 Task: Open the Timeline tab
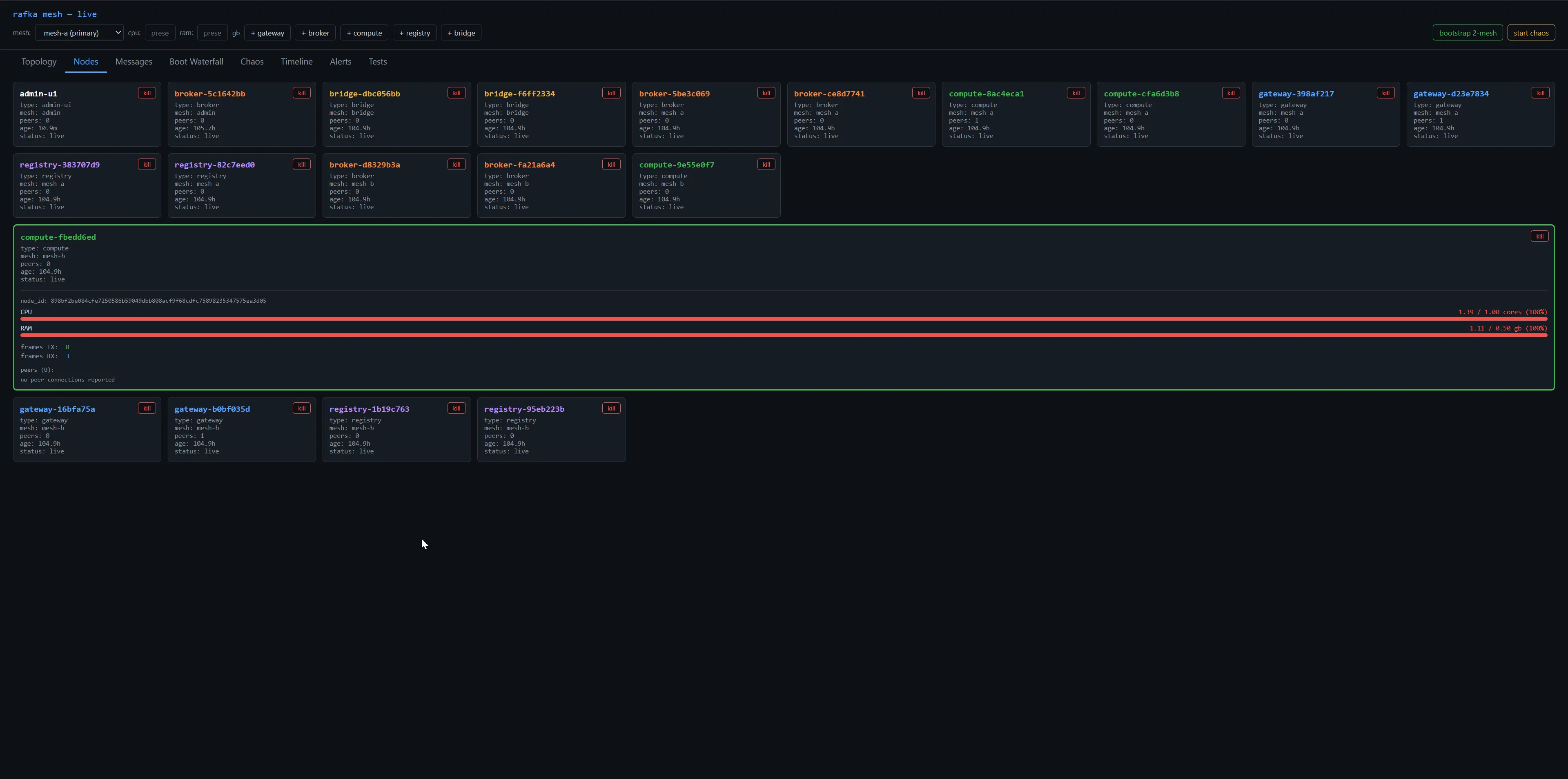(x=296, y=62)
